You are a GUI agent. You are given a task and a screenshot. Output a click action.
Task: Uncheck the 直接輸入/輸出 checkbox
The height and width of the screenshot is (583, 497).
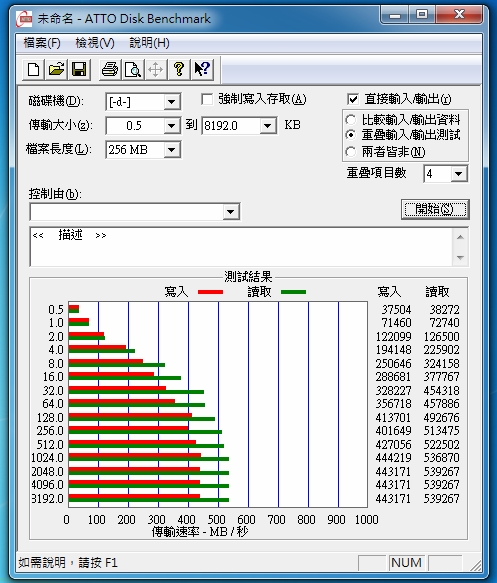tap(352, 99)
